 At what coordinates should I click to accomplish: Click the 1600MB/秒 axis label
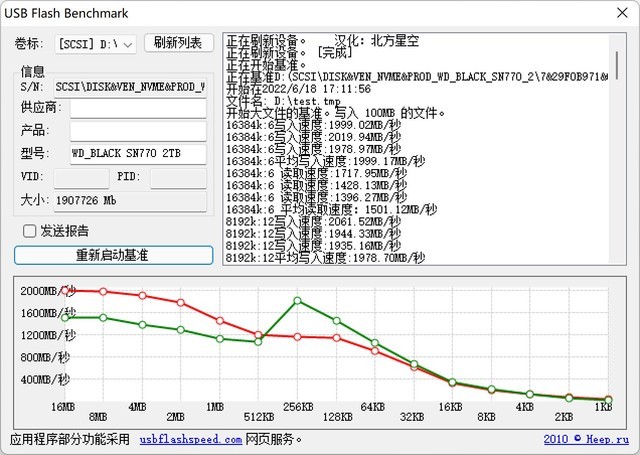click(x=48, y=313)
